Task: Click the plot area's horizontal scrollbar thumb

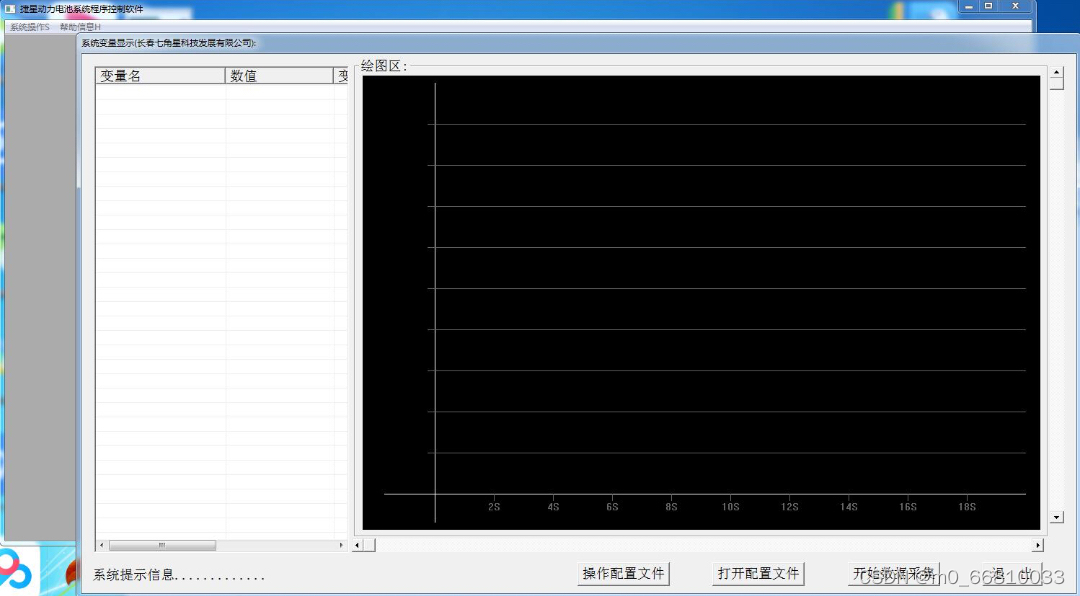Action: [x=369, y=545]
